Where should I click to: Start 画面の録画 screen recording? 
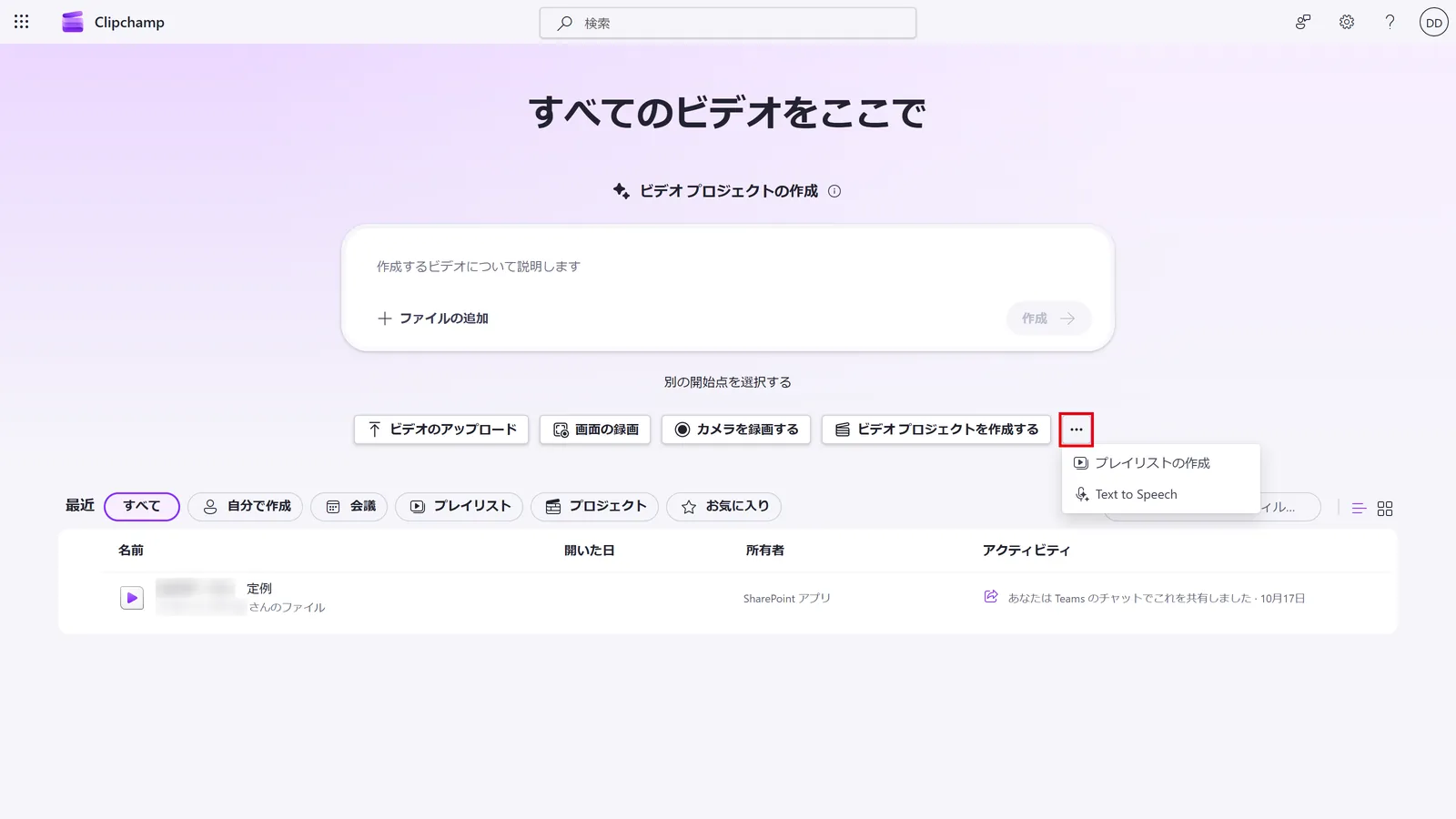(595, 430)
